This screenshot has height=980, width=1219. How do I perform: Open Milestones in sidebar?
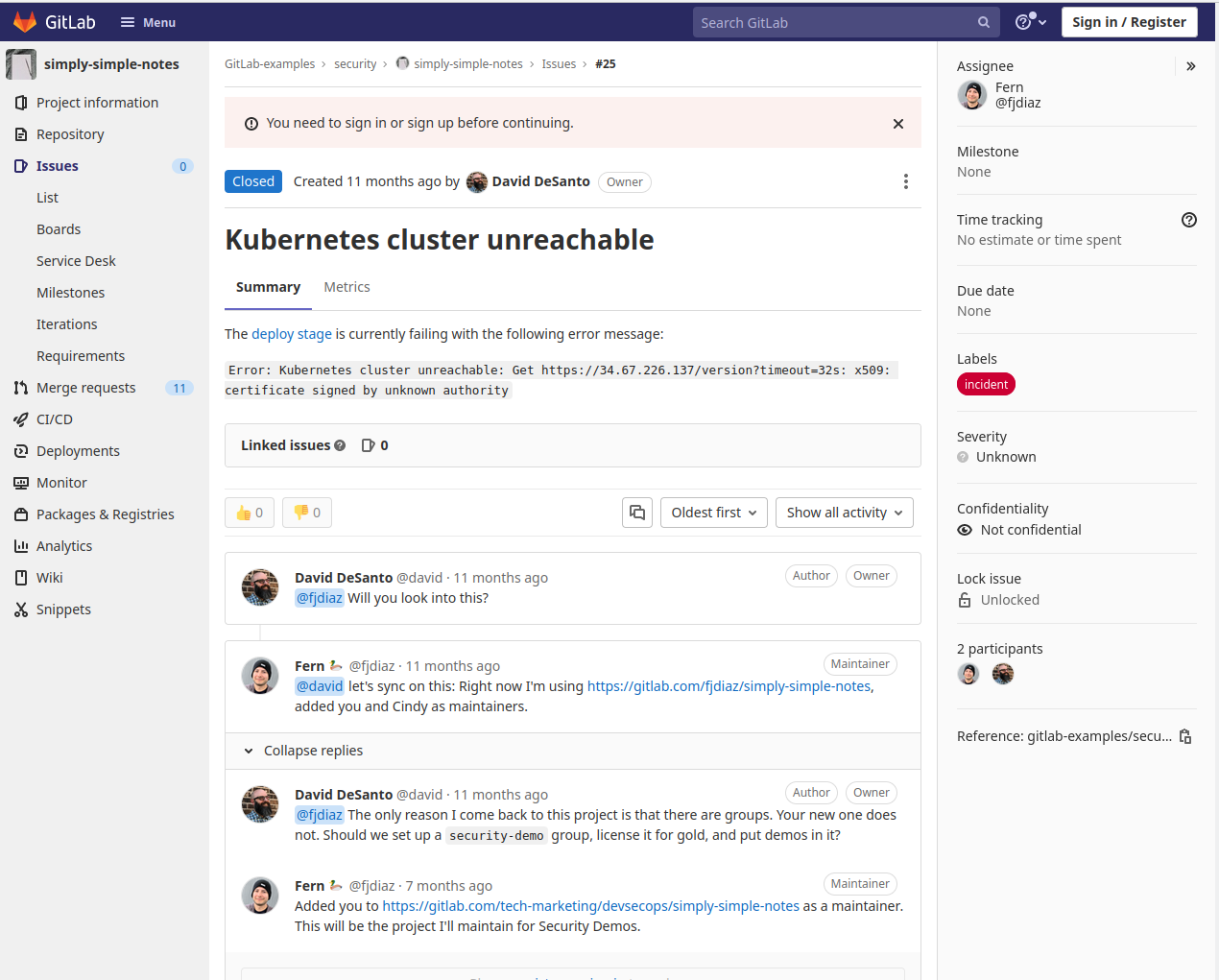click(x=71, y=293)
